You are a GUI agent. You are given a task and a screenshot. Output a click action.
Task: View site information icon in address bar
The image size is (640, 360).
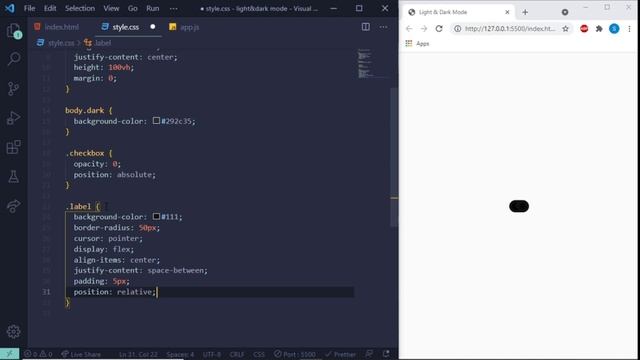(x=458, y=29)
